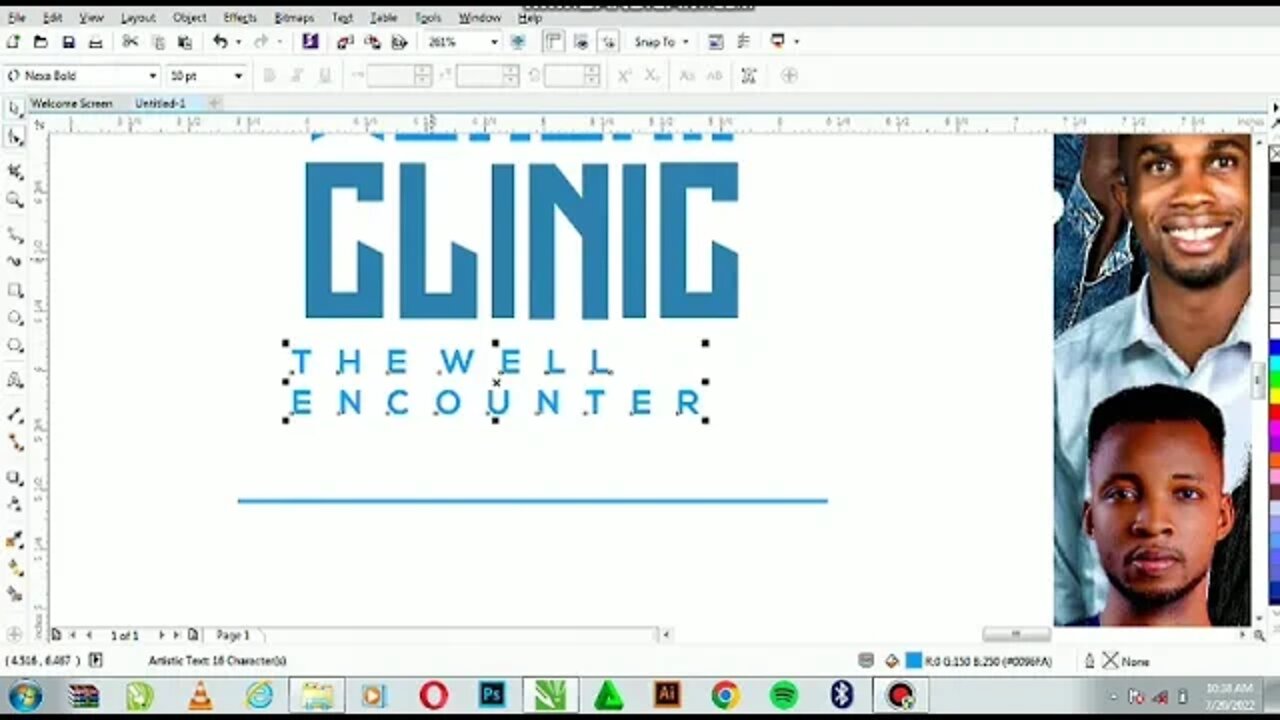This screenshot has height=720, width=1280.
Task: Save the document with the floppy disk icon
Action: pyautogui.click(x=68, y=42)
